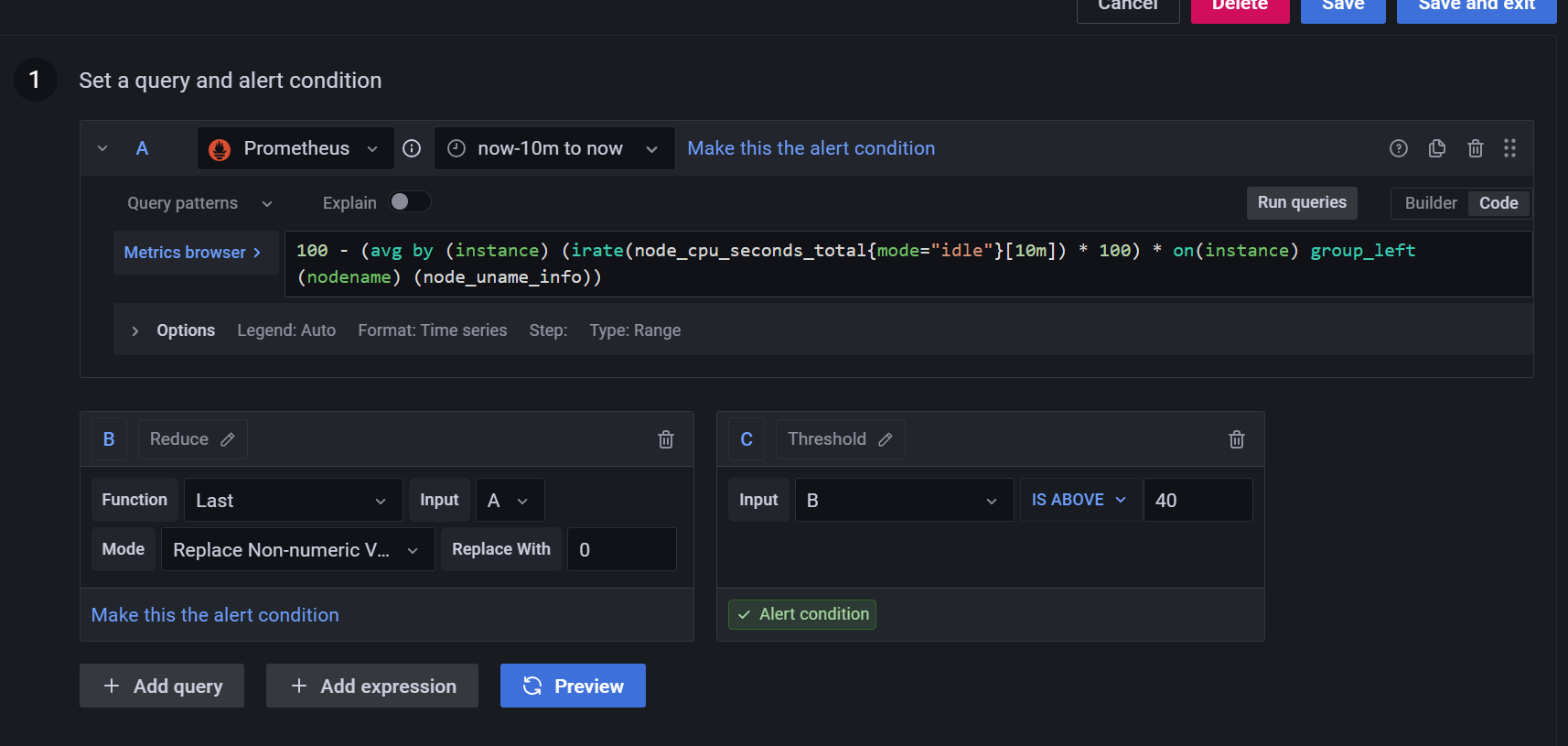This screenshot has width=1568, height=746.
Task: Click the C expression label
Action: pyautogui.click(x=746, y=439)
